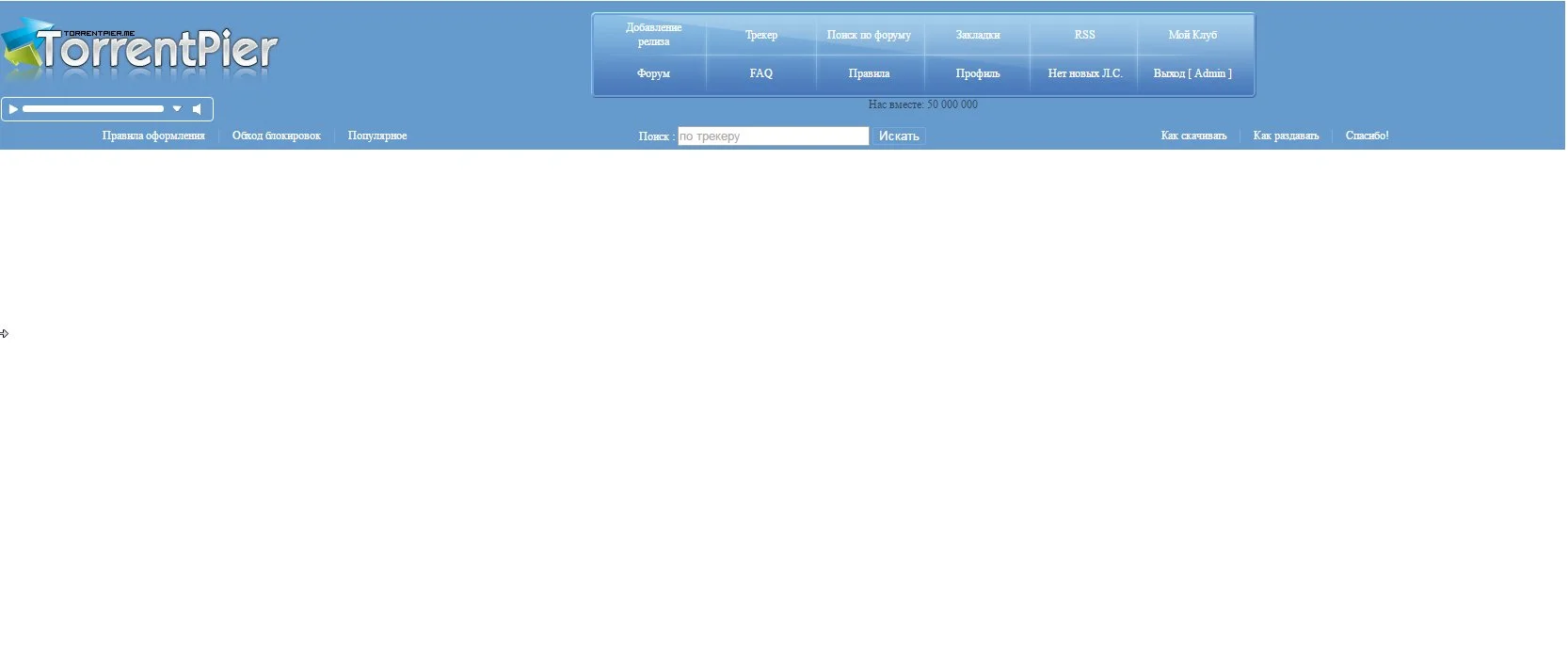Click the Искать search button
The width and height of the screenshot is (1568, 671).
point(899,136)
